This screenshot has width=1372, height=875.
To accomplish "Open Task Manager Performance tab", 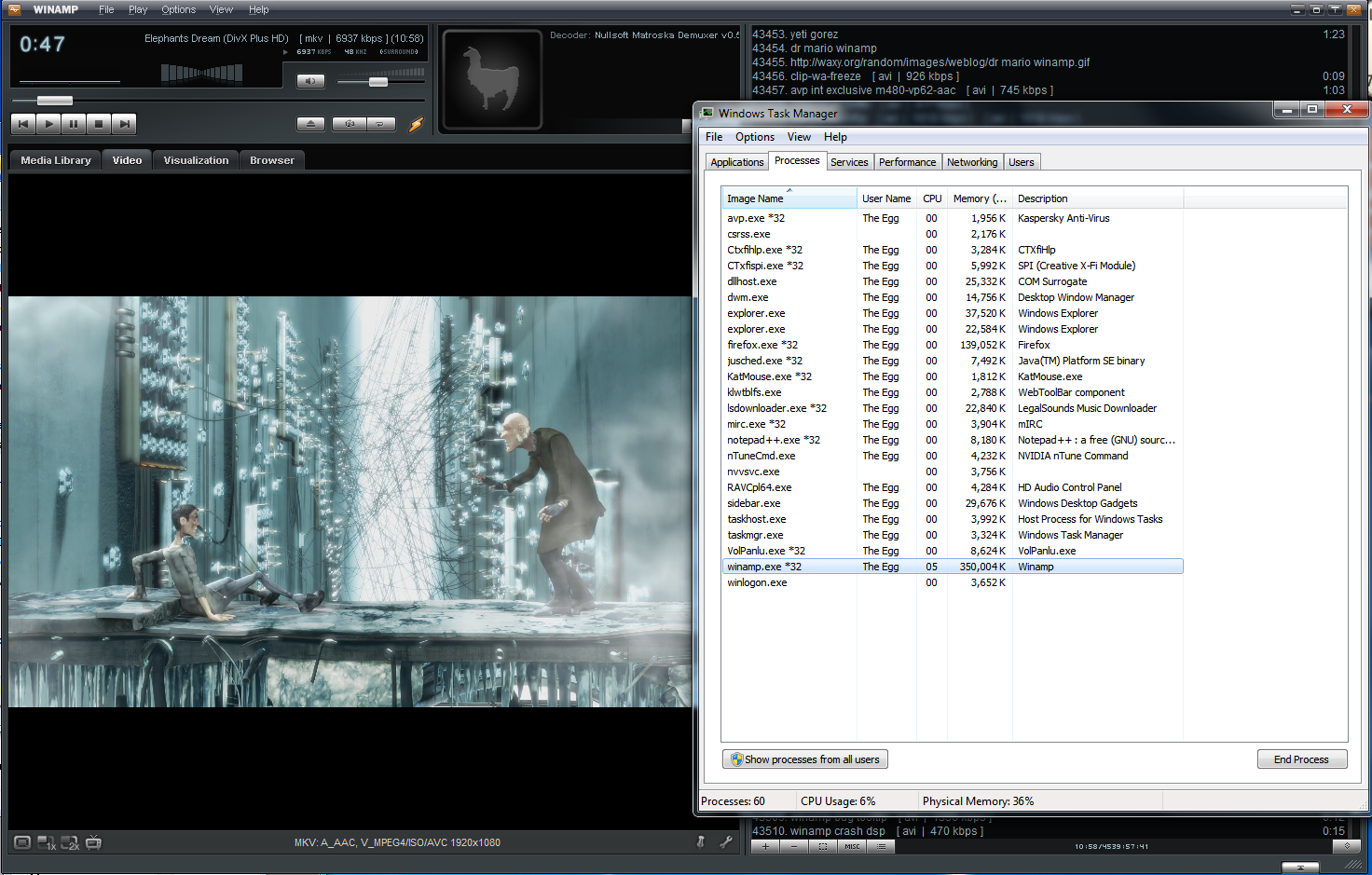I will point(907,162).
